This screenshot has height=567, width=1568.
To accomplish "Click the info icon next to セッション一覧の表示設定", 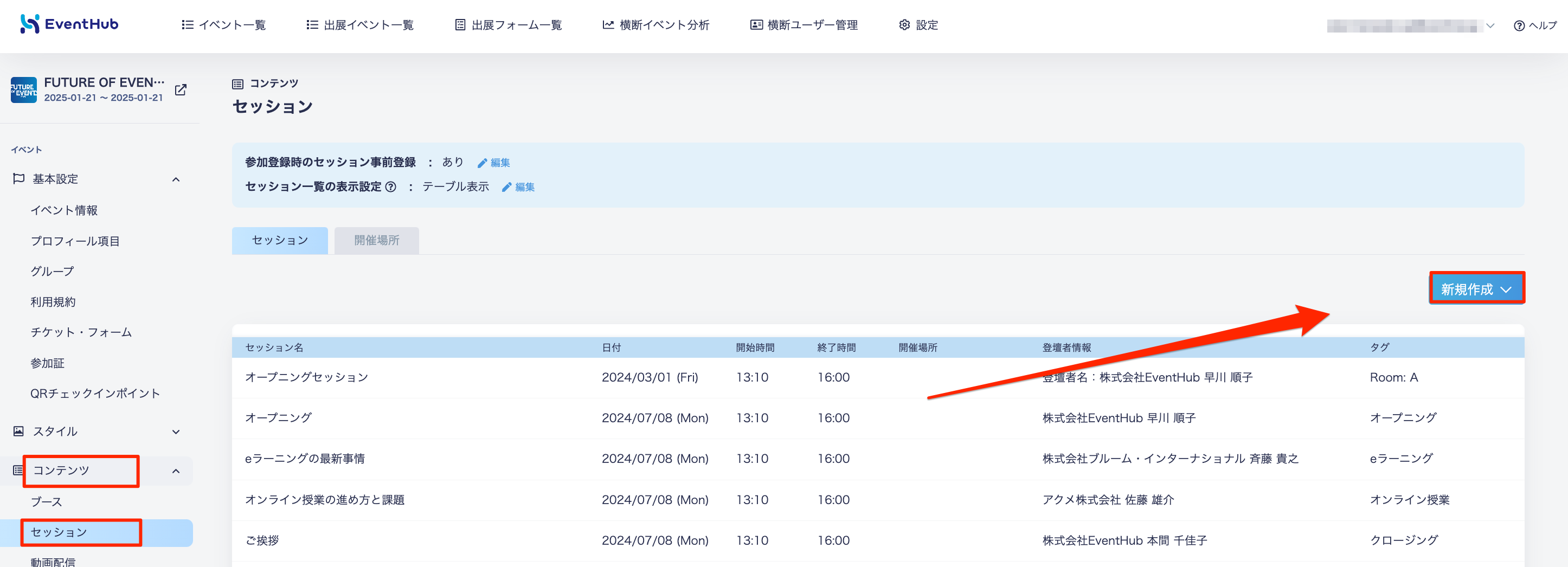I will [x=391, y=187].
